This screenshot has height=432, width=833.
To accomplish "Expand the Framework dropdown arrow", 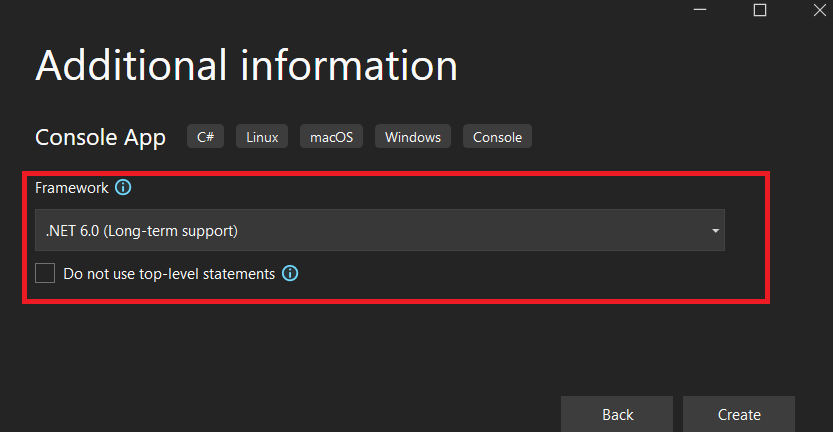I will tap(715, 231).
